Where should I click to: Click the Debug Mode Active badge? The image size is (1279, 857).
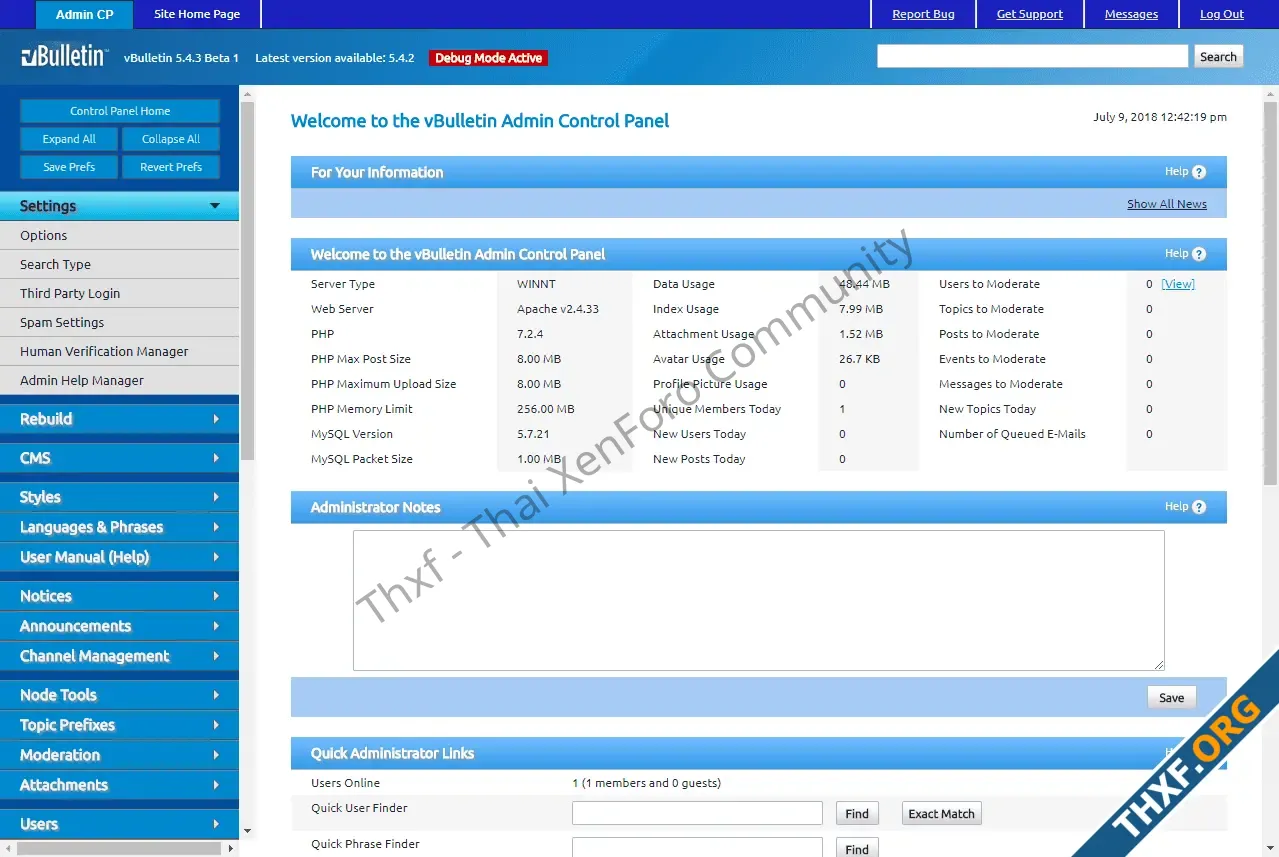coord(489,58)
